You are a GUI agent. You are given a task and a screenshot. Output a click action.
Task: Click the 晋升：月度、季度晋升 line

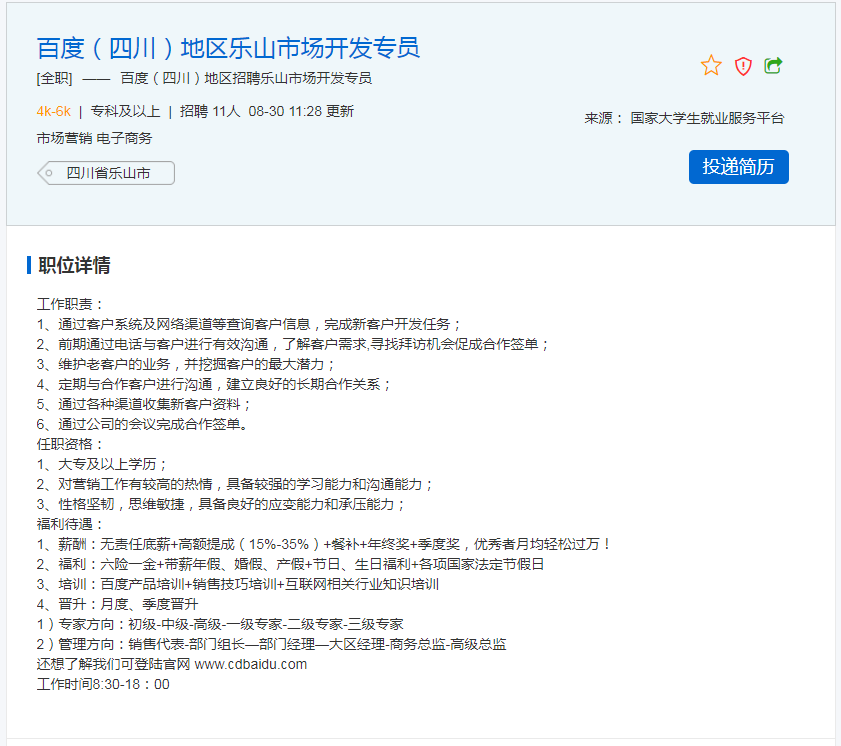coord(117,604)
